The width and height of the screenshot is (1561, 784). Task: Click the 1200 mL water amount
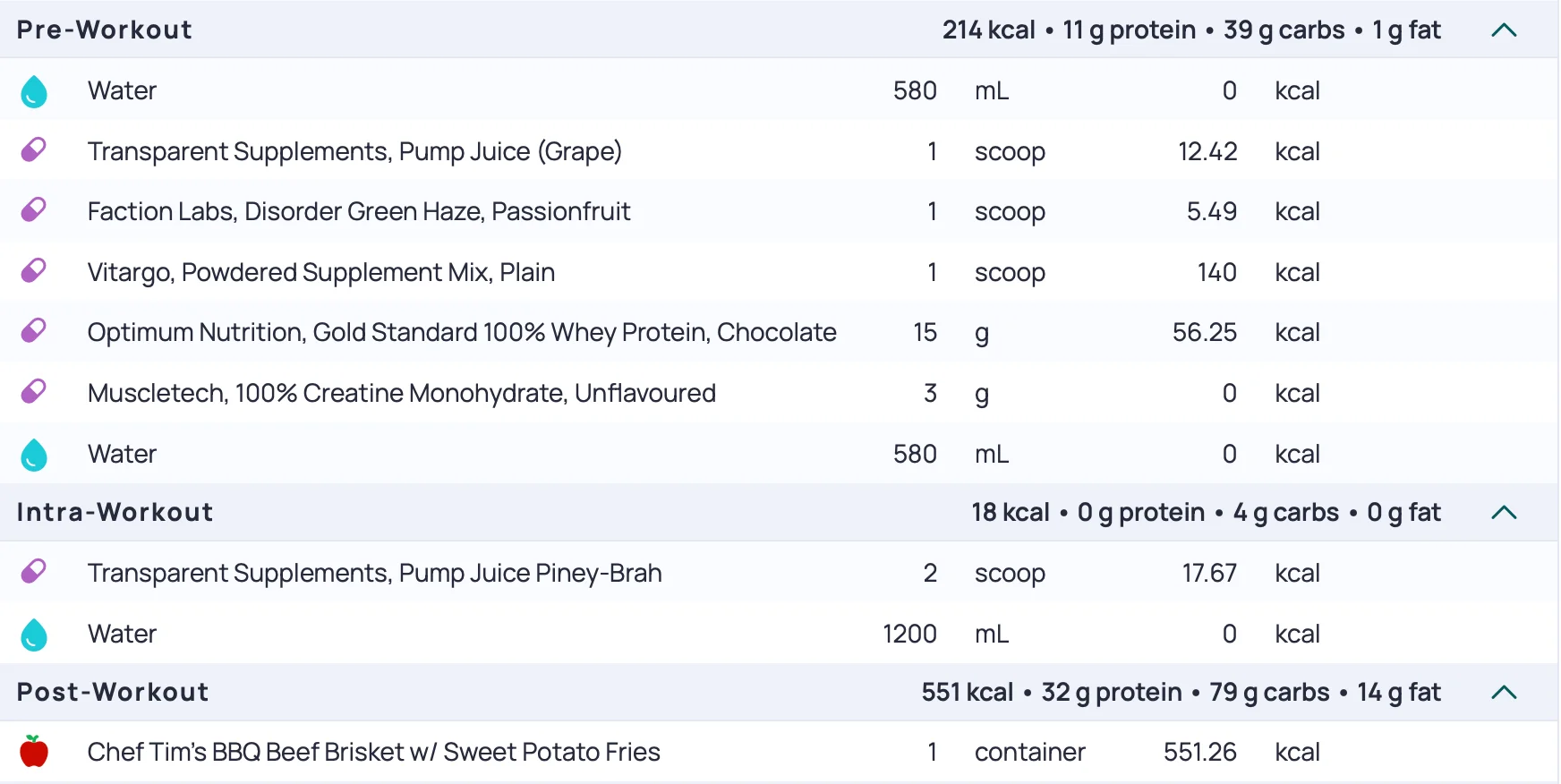909,635
